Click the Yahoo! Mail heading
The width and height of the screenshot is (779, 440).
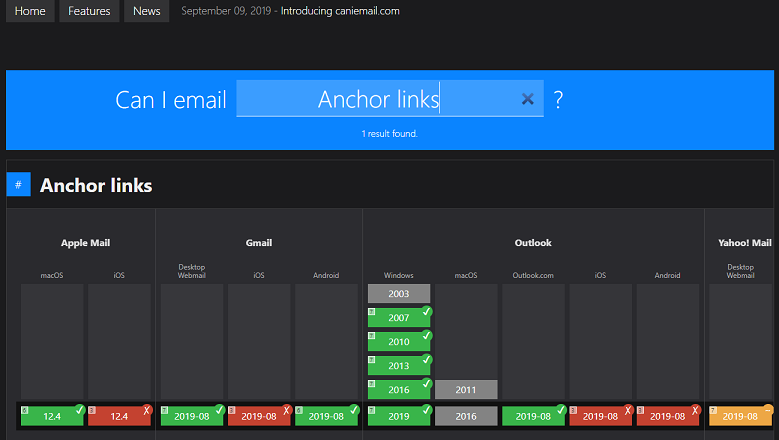coord(745,243)
